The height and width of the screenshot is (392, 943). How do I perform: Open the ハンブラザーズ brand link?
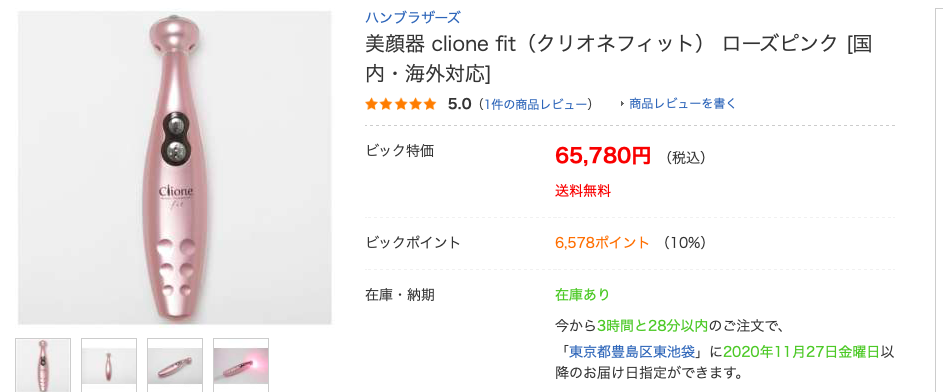(x=413, y=17)
